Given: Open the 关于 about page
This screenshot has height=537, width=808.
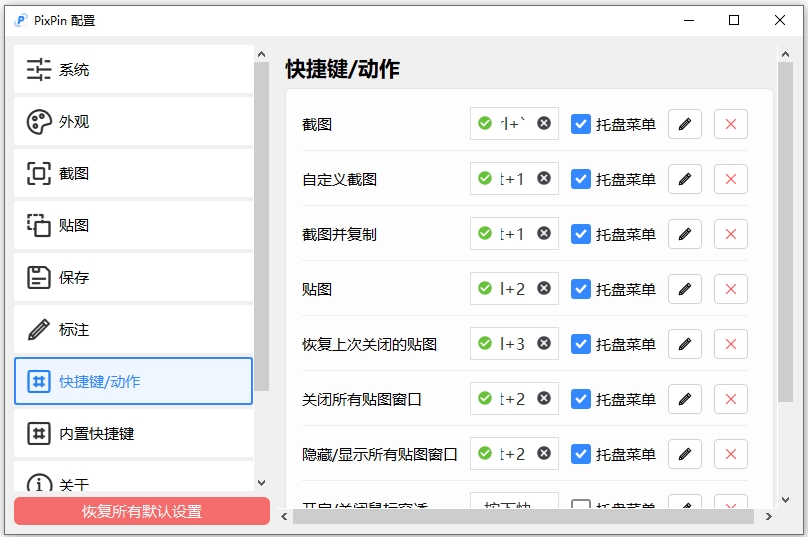Looking at the screenshot, I should (133, 477).
